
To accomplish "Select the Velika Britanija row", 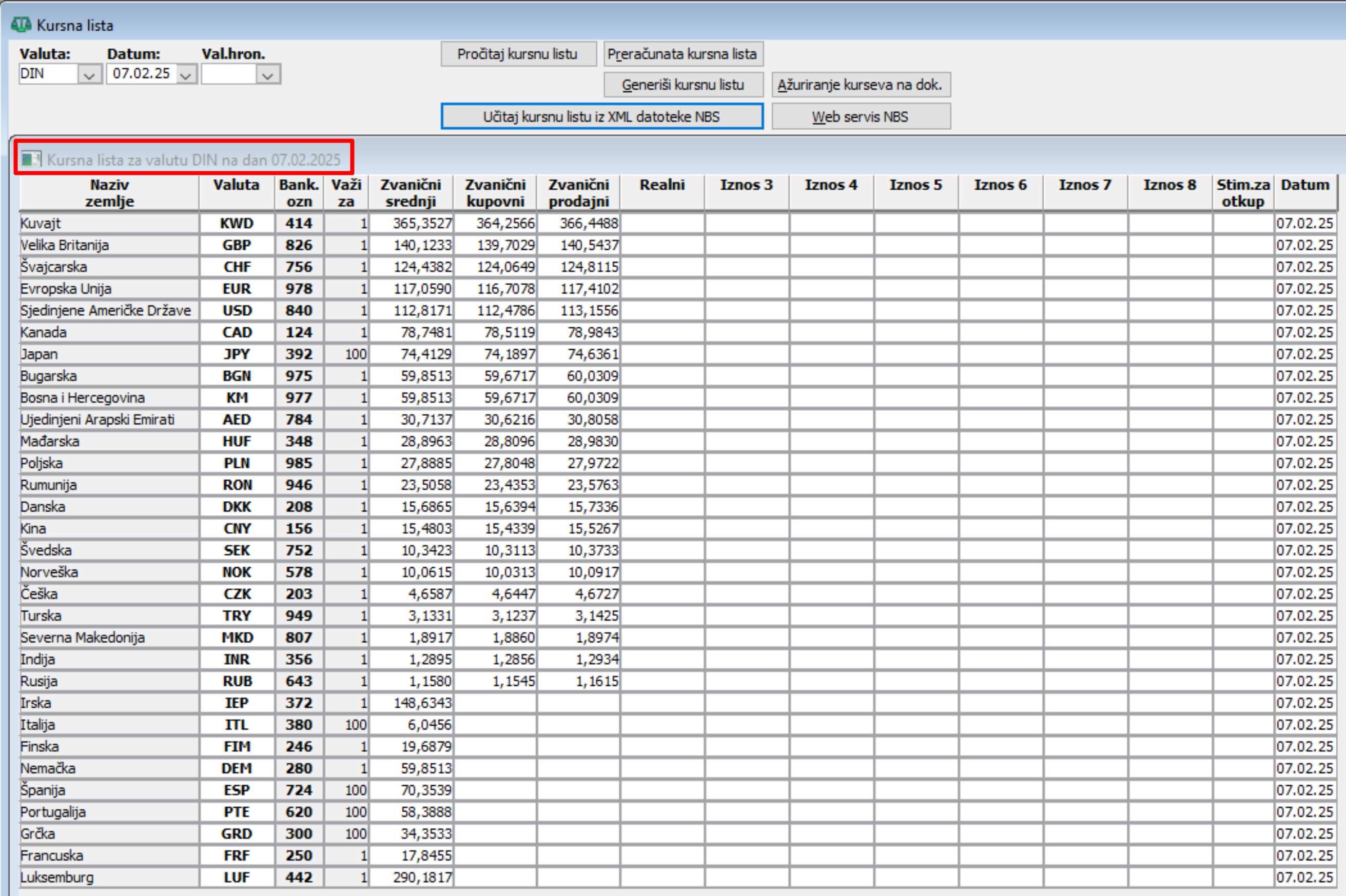I will 678,245.
